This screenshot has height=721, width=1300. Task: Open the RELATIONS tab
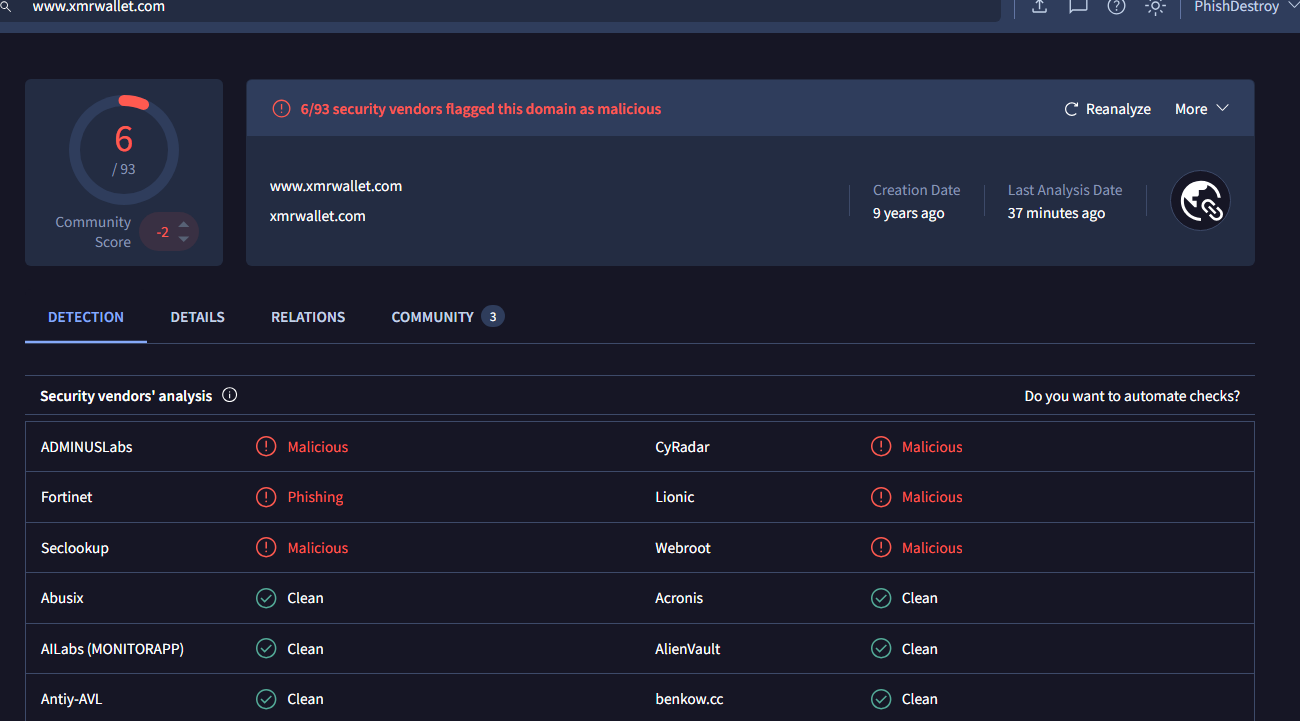(x=307, y=316)
